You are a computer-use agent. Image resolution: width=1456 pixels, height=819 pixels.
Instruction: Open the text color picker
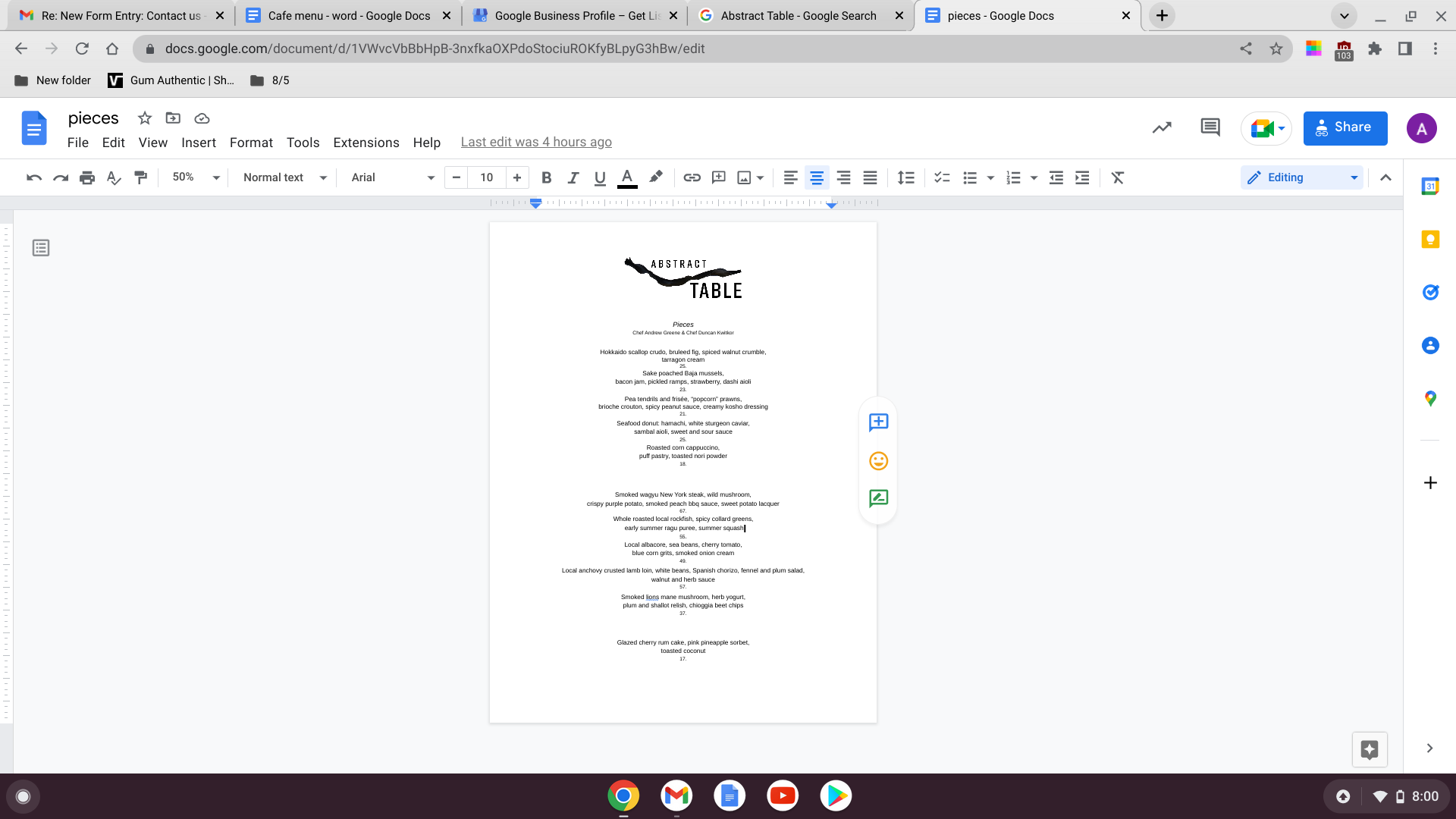[x=627, y=177]
